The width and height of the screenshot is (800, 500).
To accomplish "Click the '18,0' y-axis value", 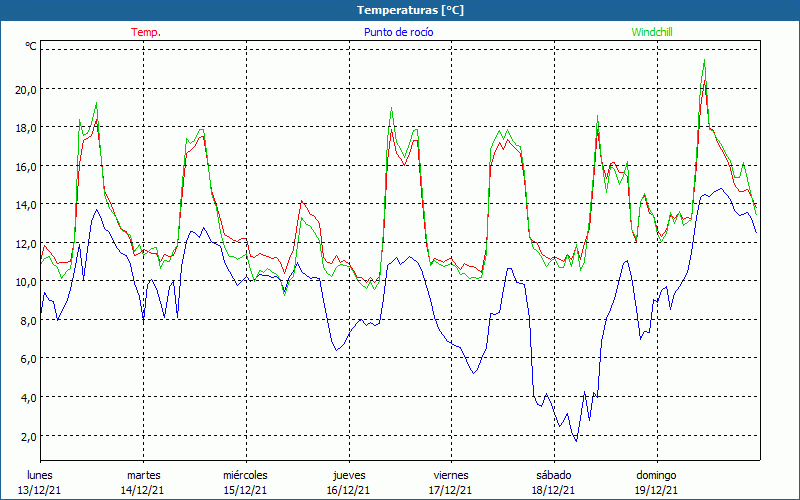I will point(27,128).
